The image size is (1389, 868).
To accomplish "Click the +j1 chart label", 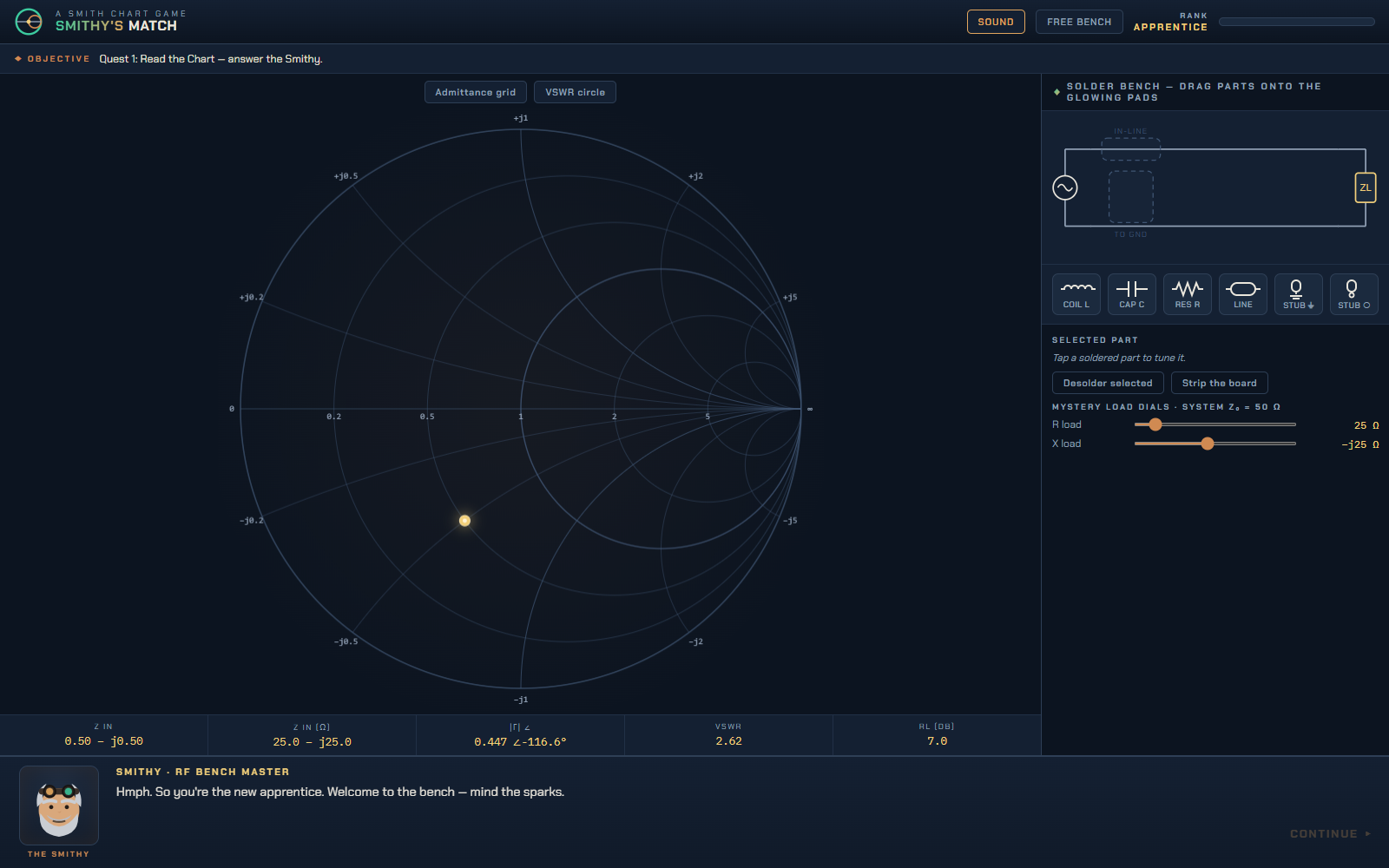I will pyautogui.click(x=521, y=118).
